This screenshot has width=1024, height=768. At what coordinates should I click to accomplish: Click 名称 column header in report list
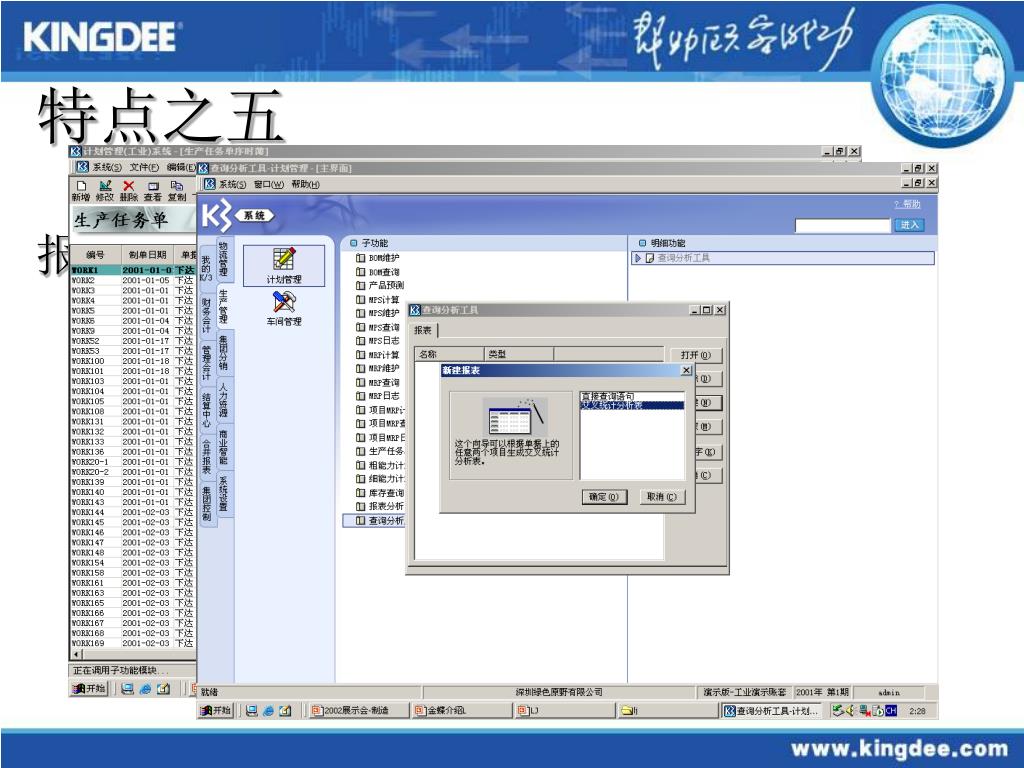(x=450, y=354)
